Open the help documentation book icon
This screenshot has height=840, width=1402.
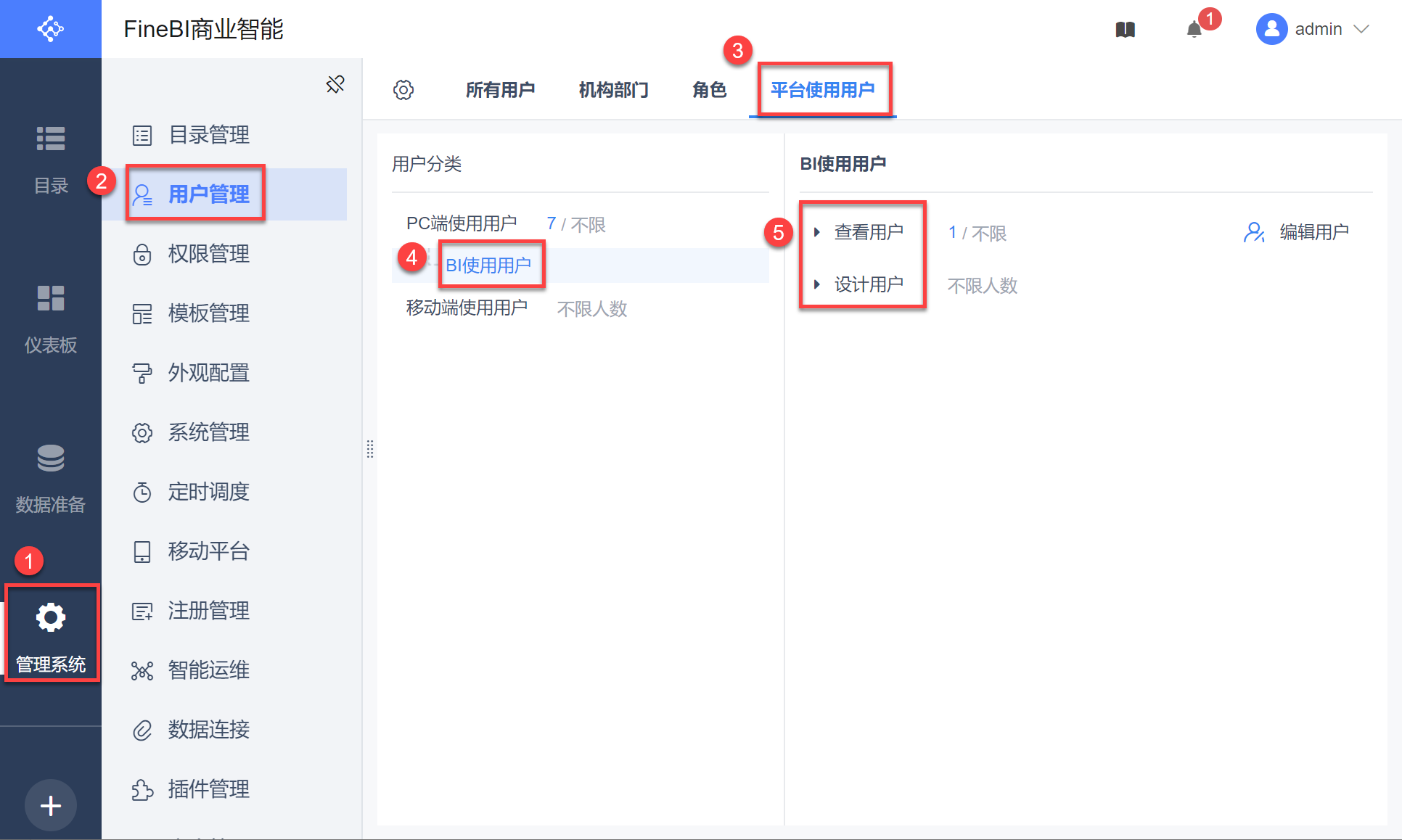point(1125,30)
